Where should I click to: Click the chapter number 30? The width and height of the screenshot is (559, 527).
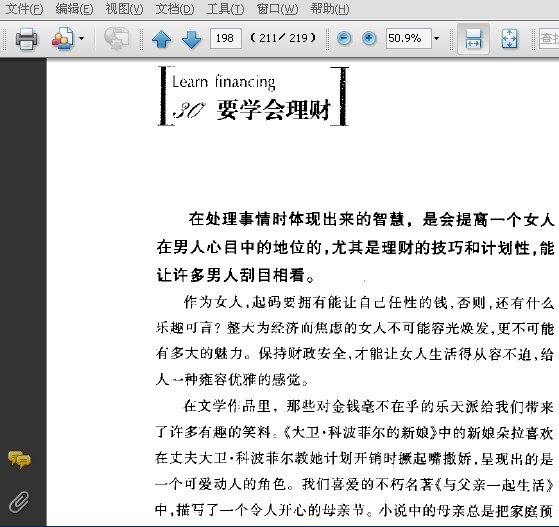coord(189,110)
